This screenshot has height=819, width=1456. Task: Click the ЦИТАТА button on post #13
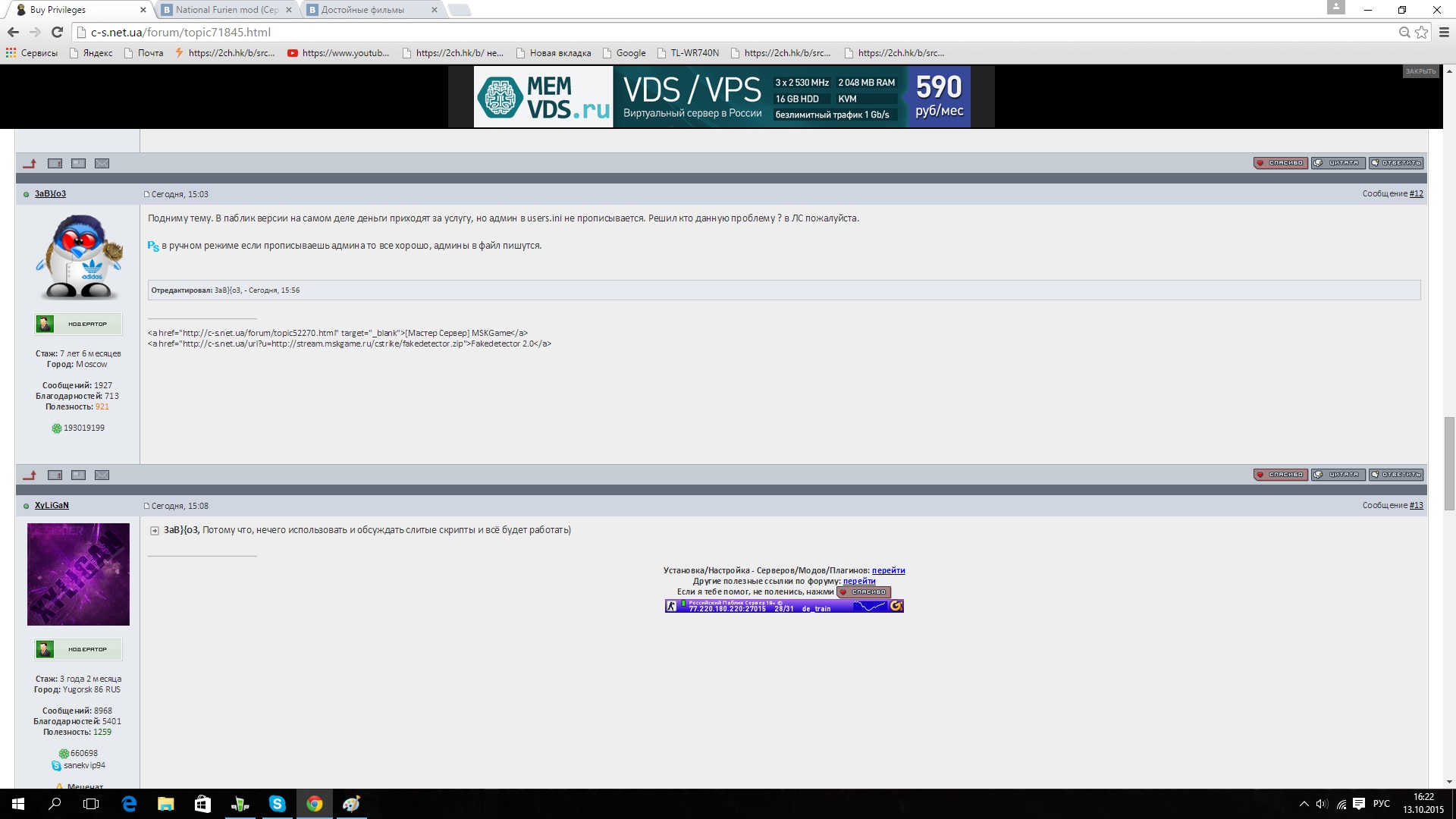[x=1338, y=475]
